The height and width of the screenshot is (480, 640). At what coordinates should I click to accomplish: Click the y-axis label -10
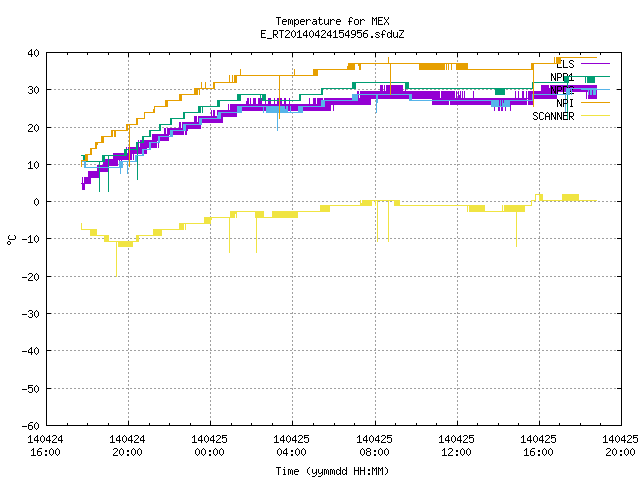(31, 239)
